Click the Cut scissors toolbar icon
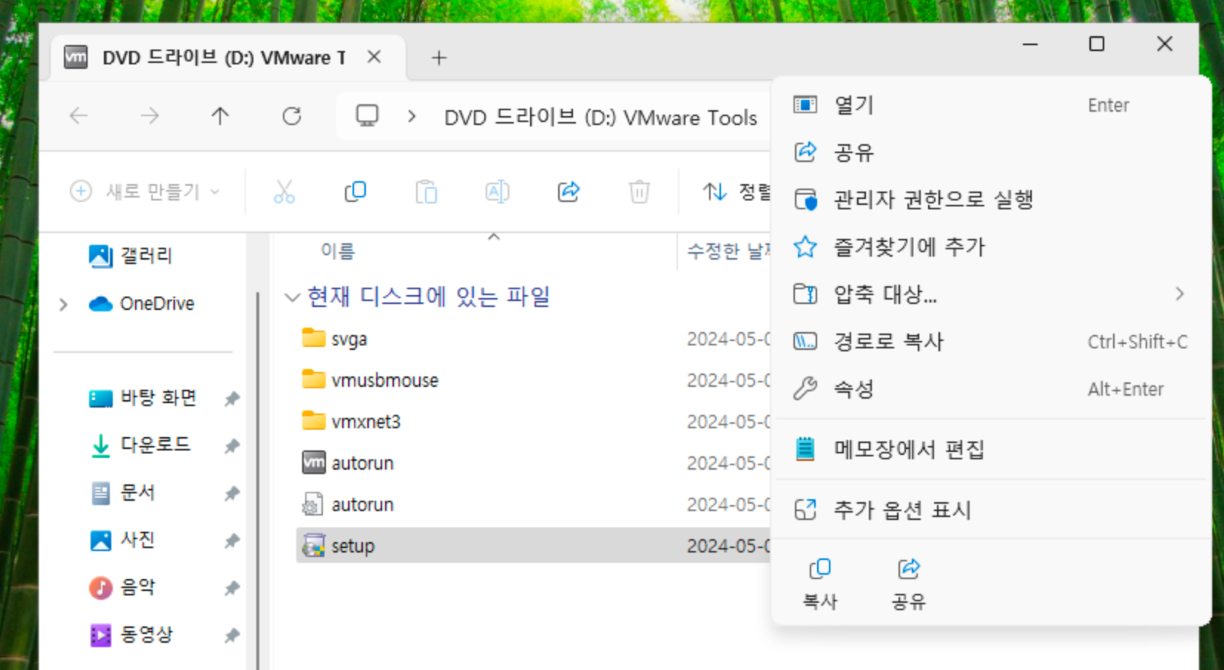1224x670 pixels. pyautogui.click(x=284, y=191)
